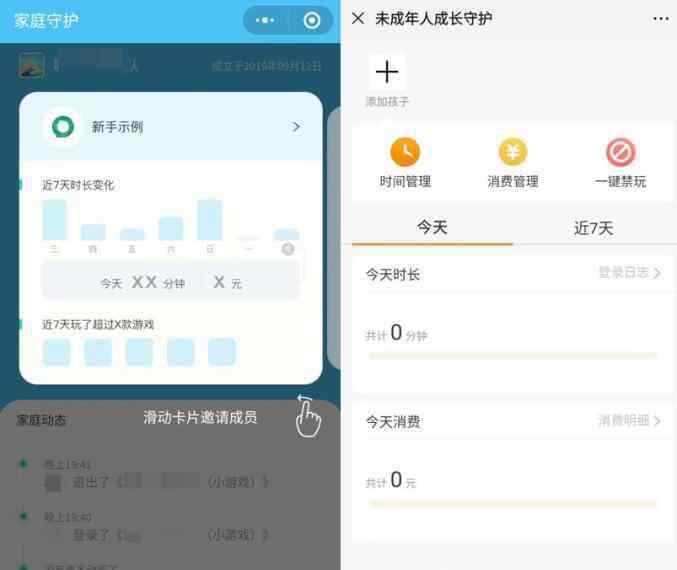Click the 今天时长 progress bar
Image resolution: width=677 pixels, height=570 pixels.
coord(513,356)
